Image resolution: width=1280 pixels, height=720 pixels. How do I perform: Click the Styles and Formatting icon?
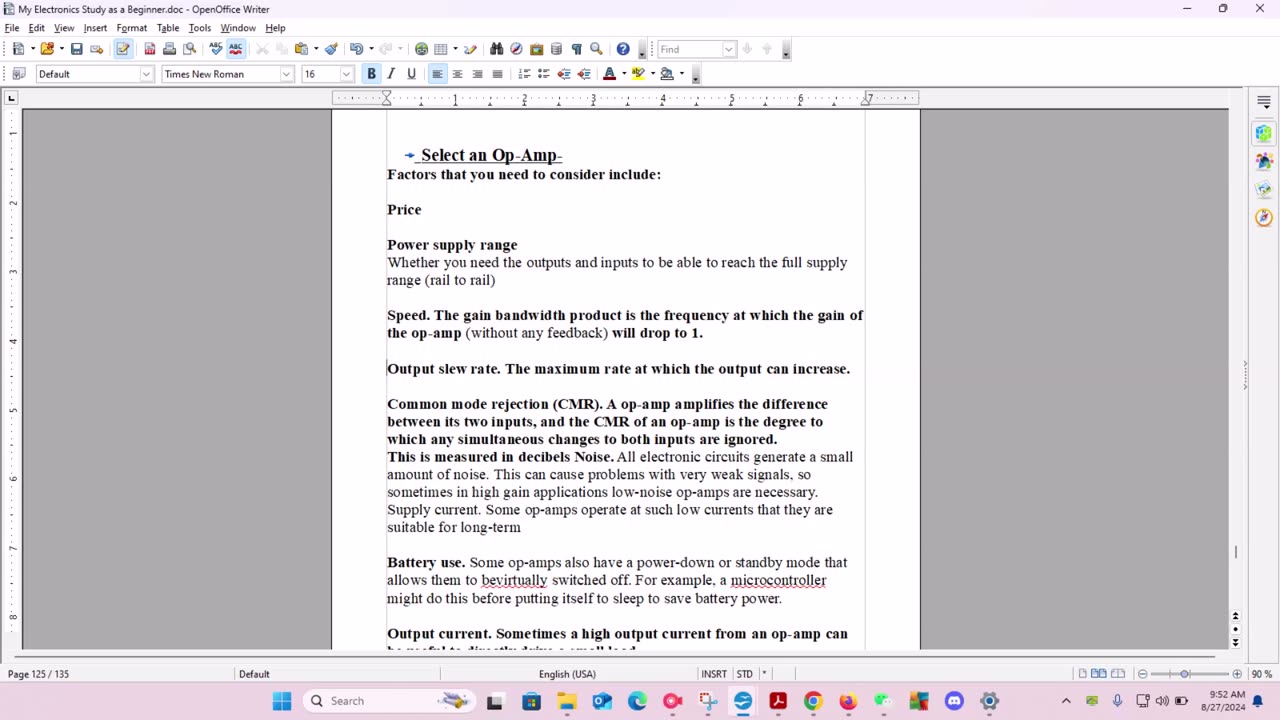18,74
